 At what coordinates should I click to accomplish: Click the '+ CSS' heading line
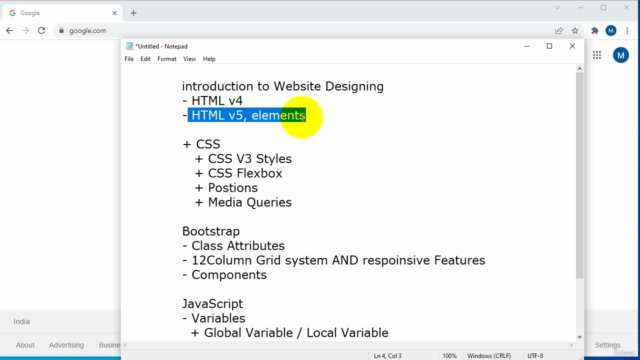(x=201, y=144)
